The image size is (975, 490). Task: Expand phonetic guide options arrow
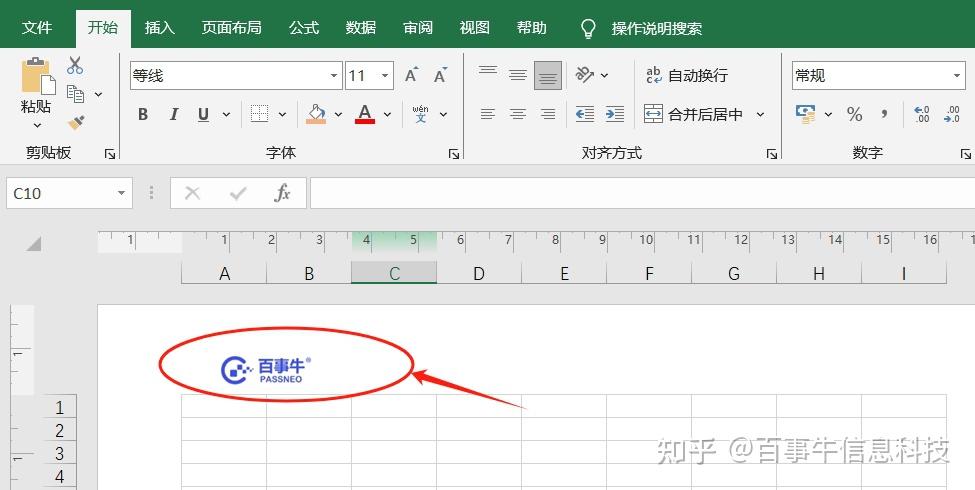click(x=443, y=114)
